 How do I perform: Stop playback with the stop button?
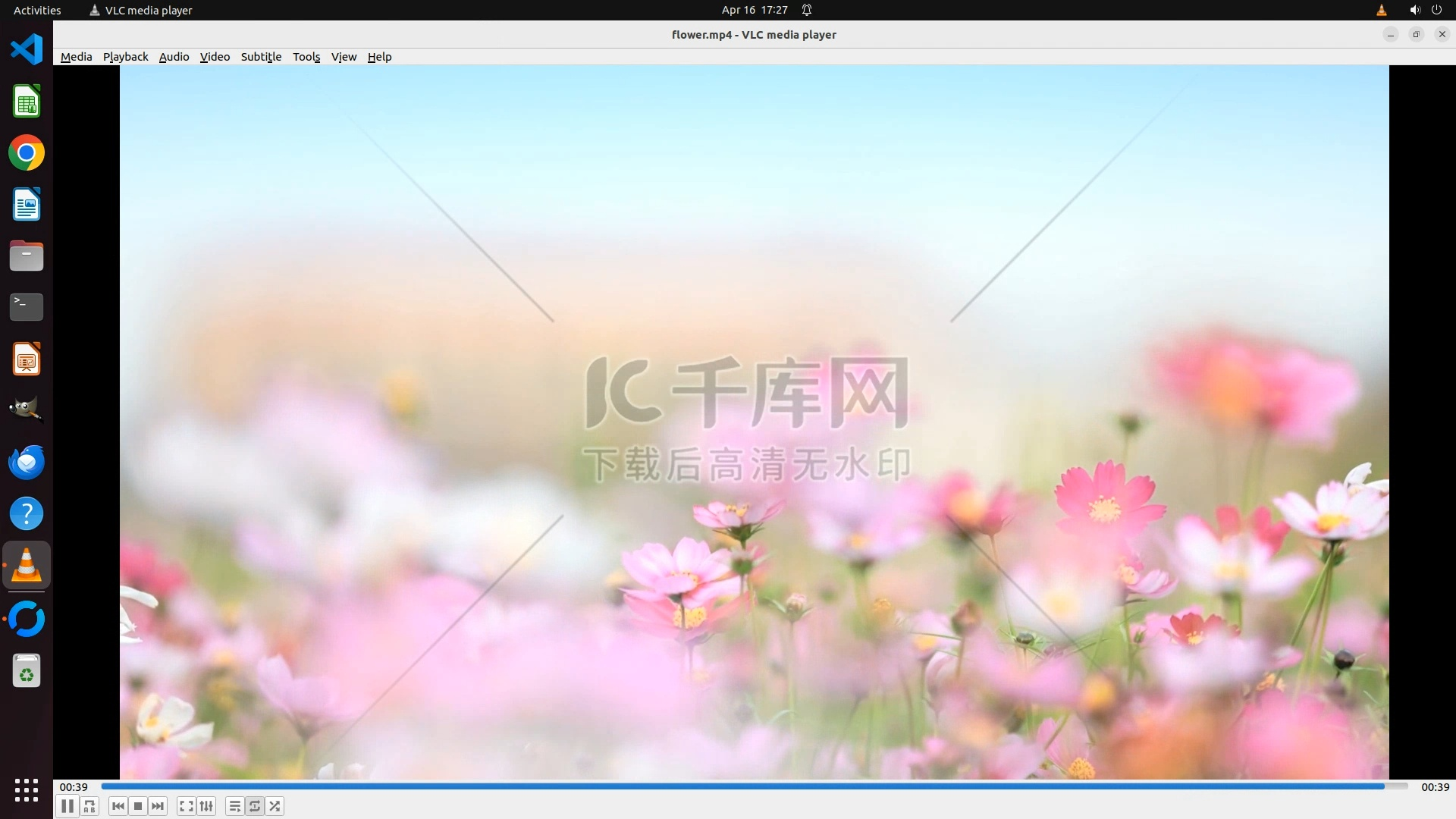click(138, 806)
